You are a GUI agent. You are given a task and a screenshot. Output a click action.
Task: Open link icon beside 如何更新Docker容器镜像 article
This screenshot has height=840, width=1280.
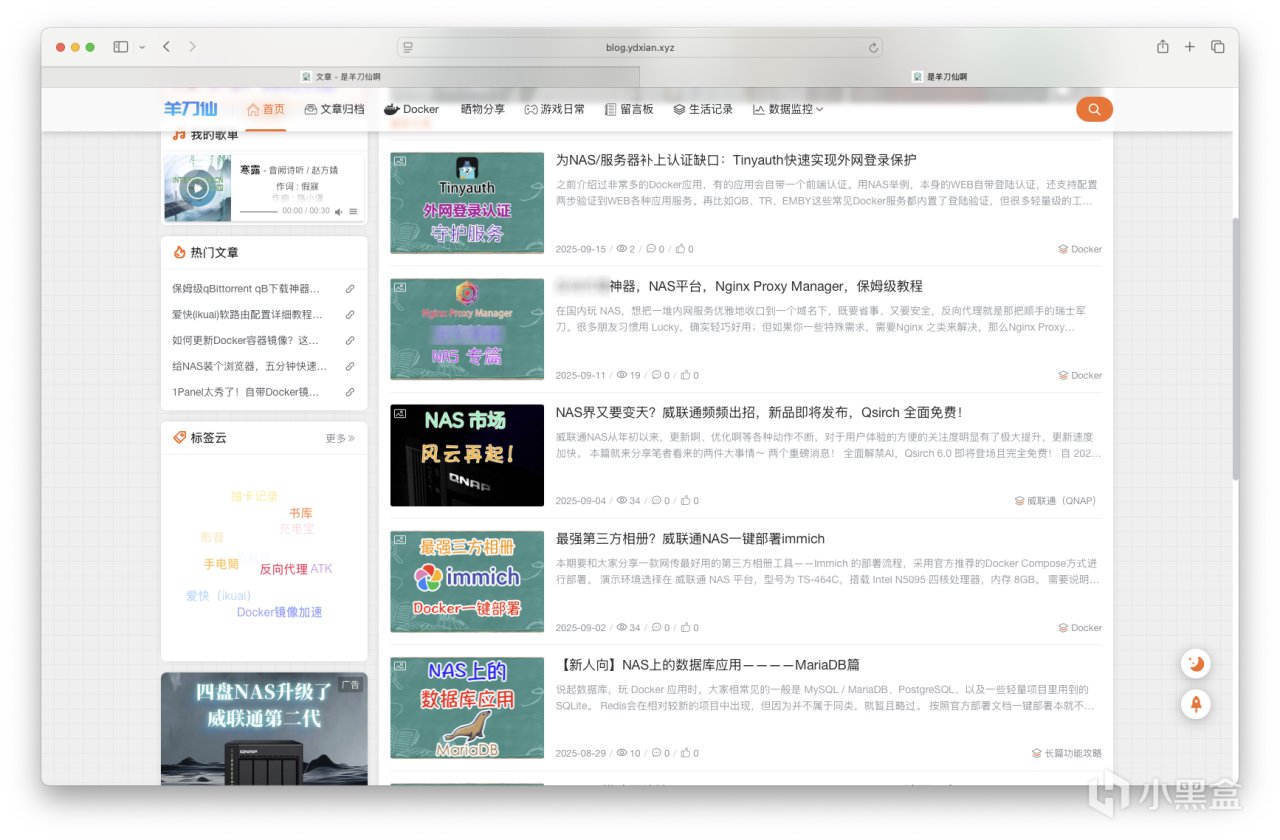point(350,341)
